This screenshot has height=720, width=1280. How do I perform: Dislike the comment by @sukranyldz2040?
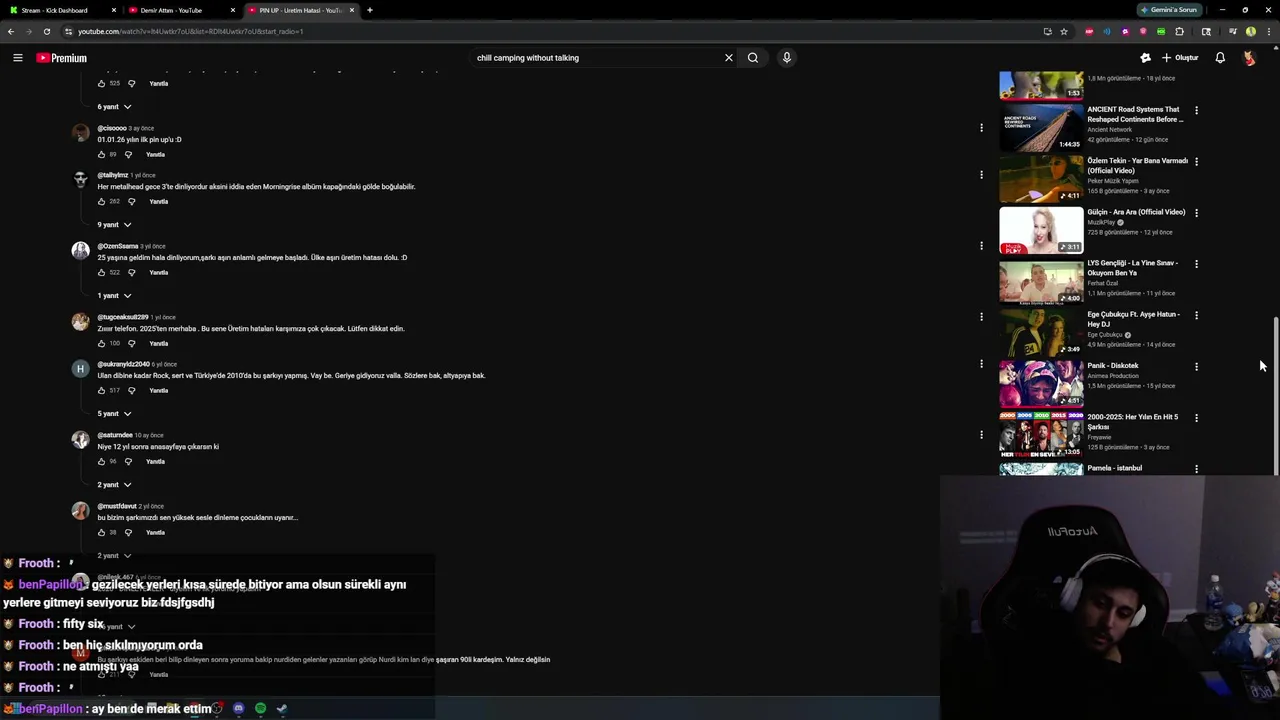click(x=131, y=391)
